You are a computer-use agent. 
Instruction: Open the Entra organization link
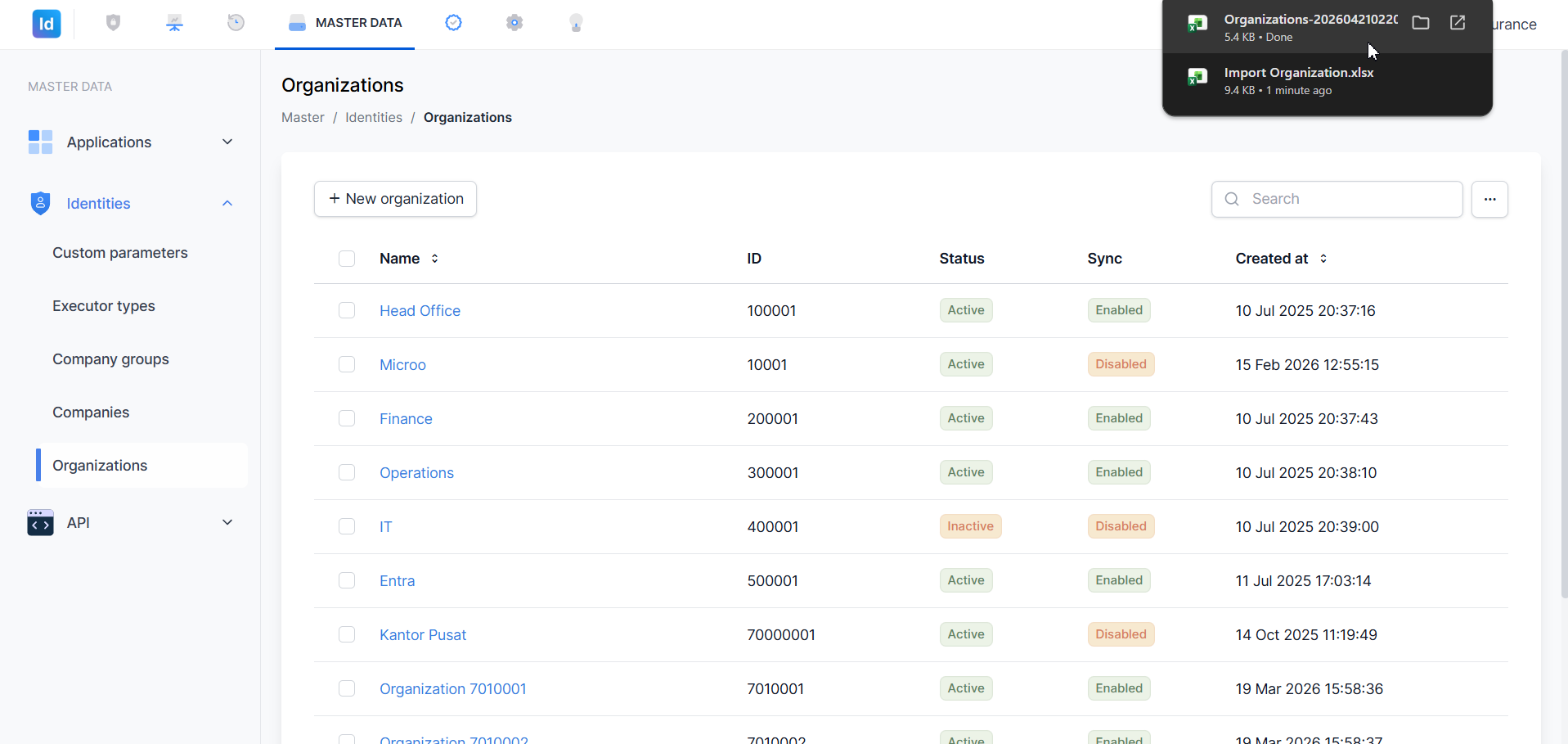(397, 581)
